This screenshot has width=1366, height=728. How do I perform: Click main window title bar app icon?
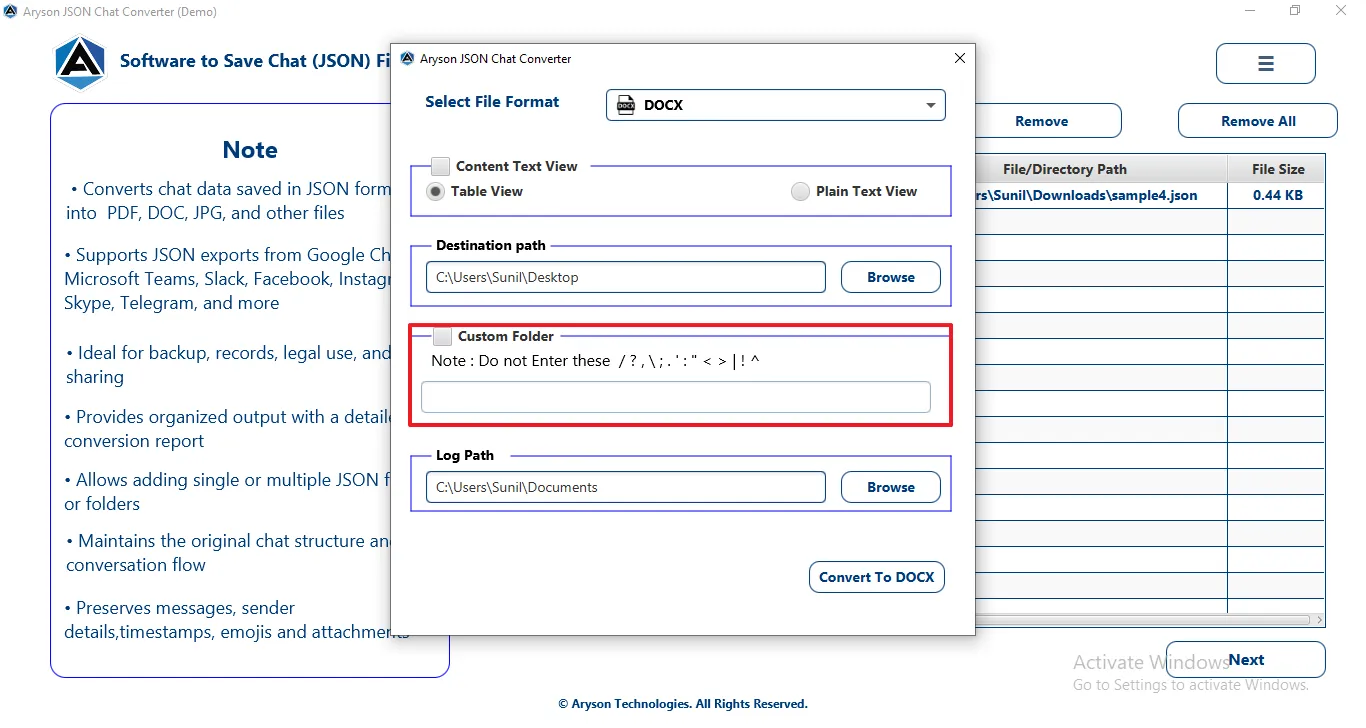pos(10,12)
